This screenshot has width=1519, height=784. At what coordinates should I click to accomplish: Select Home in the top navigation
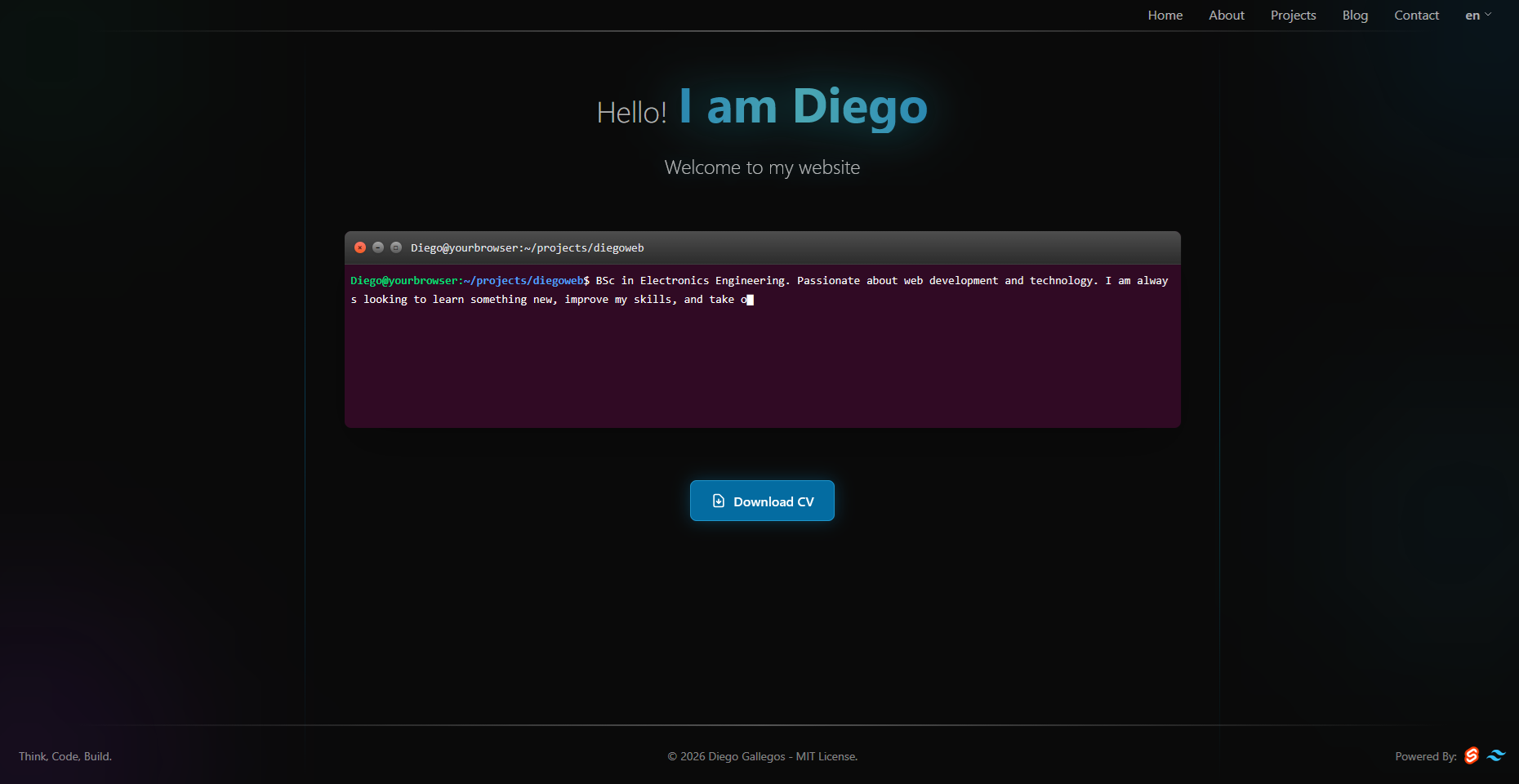[x=1165, y=15]
